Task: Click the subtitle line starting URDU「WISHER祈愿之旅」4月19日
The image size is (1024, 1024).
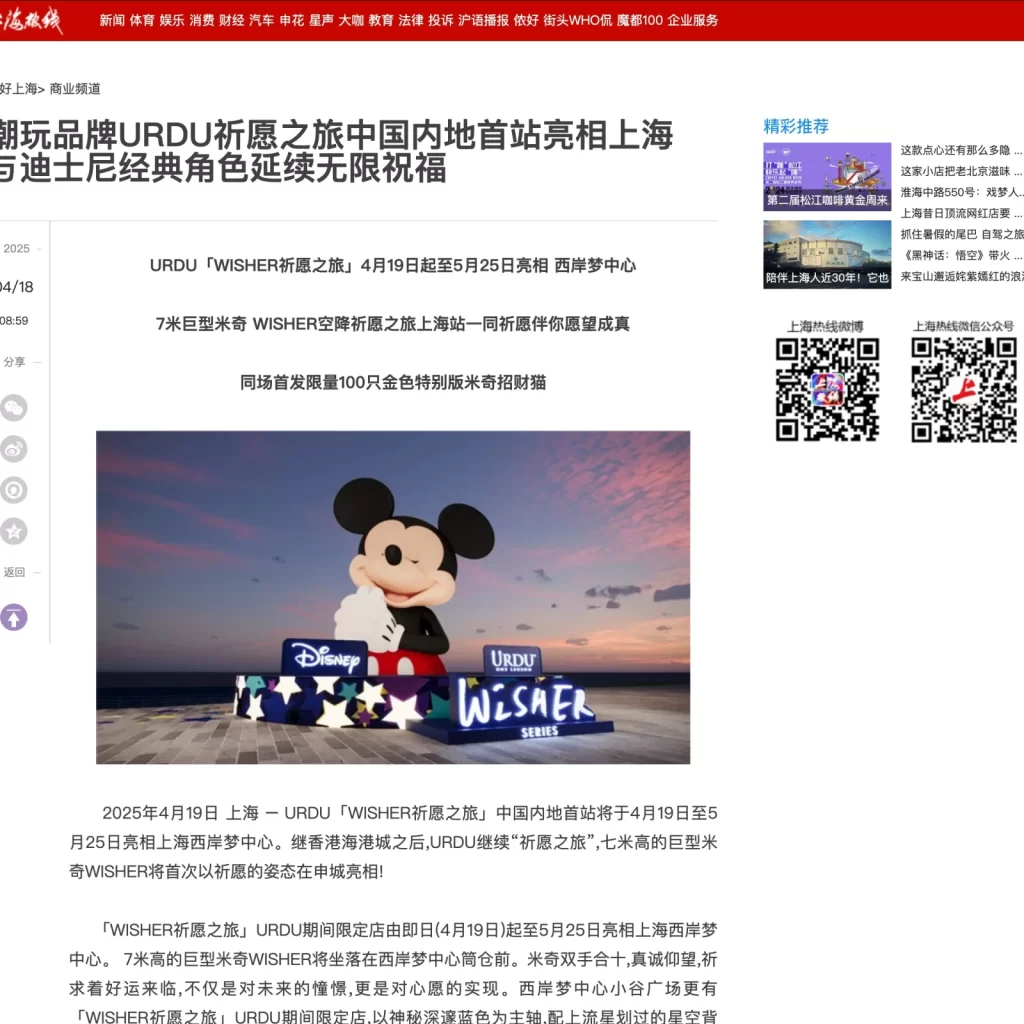Action: tap(393, 265)
